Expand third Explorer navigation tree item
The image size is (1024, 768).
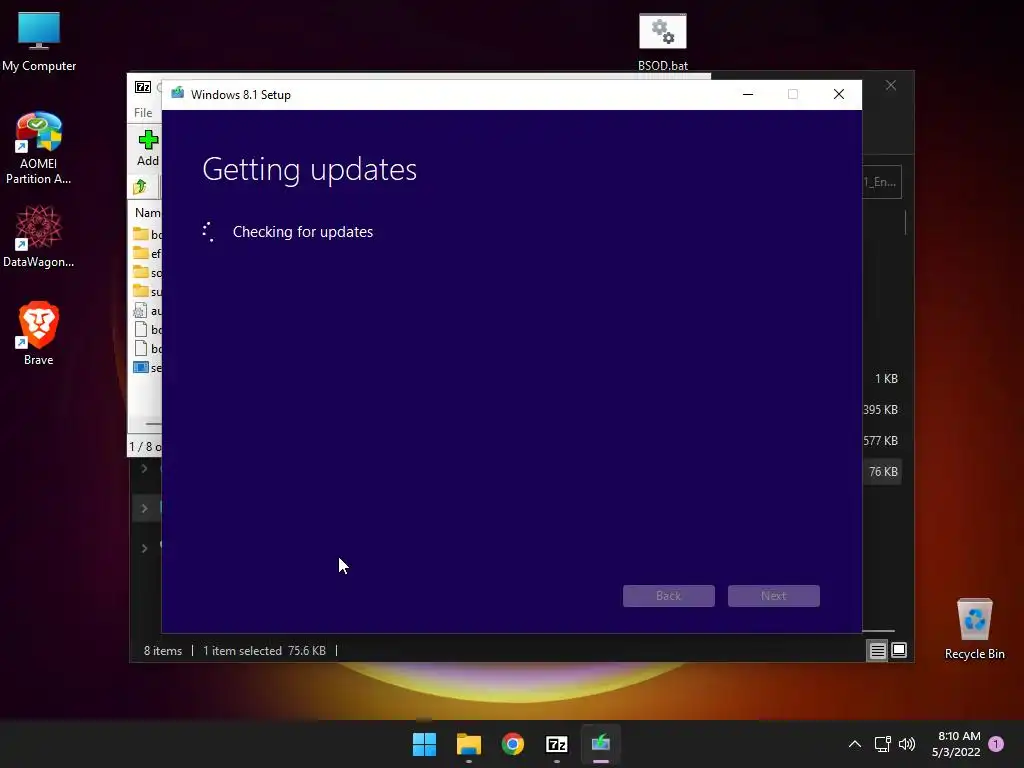(144, 548)
